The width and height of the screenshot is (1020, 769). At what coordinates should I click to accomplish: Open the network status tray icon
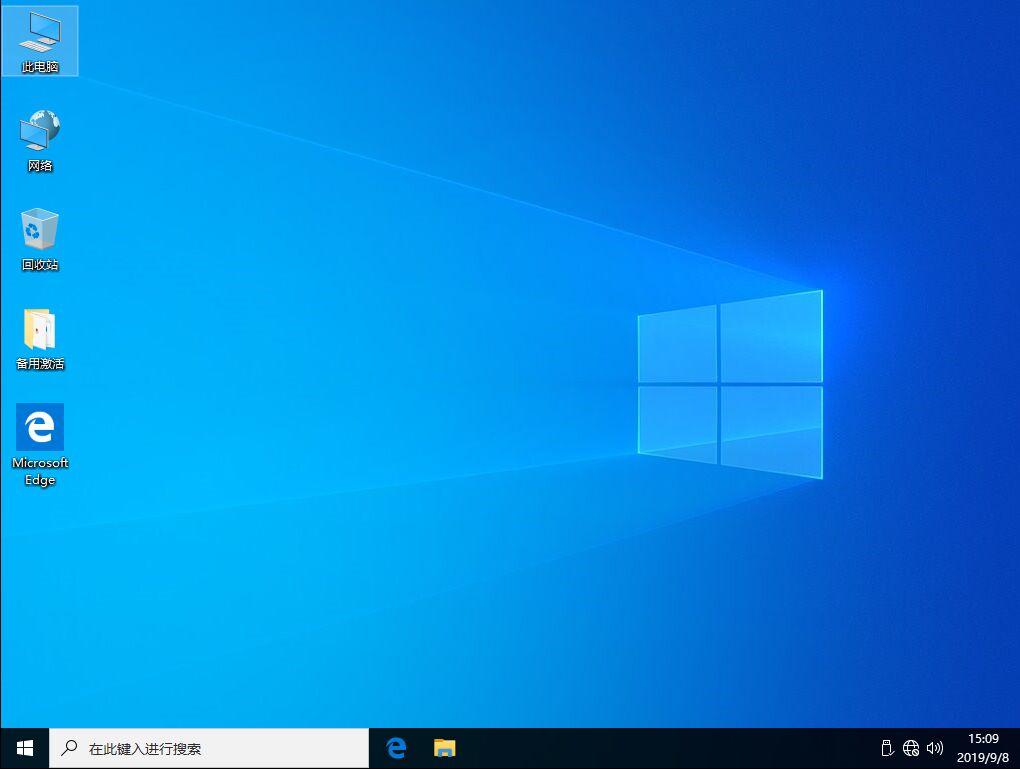click(x=911, y=748)
